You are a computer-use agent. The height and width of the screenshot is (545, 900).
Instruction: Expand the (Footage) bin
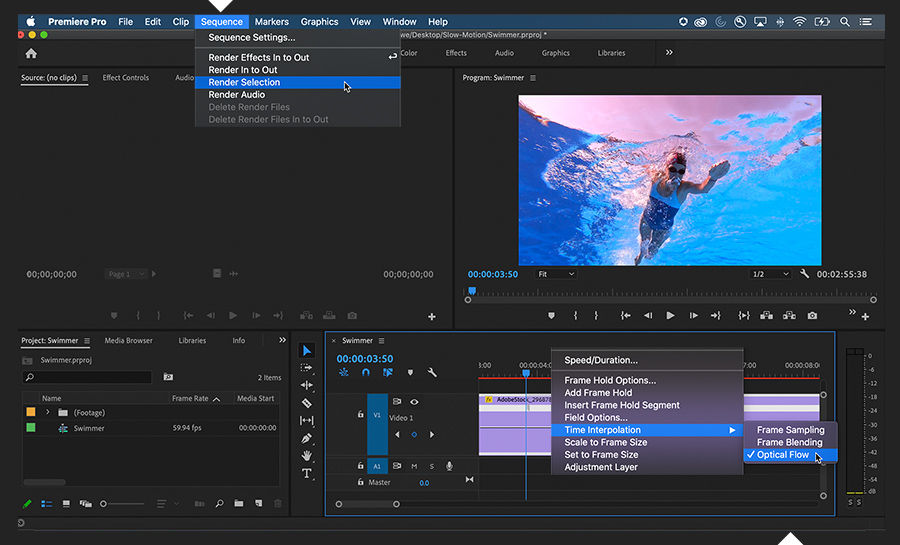(x=48, y=412)
